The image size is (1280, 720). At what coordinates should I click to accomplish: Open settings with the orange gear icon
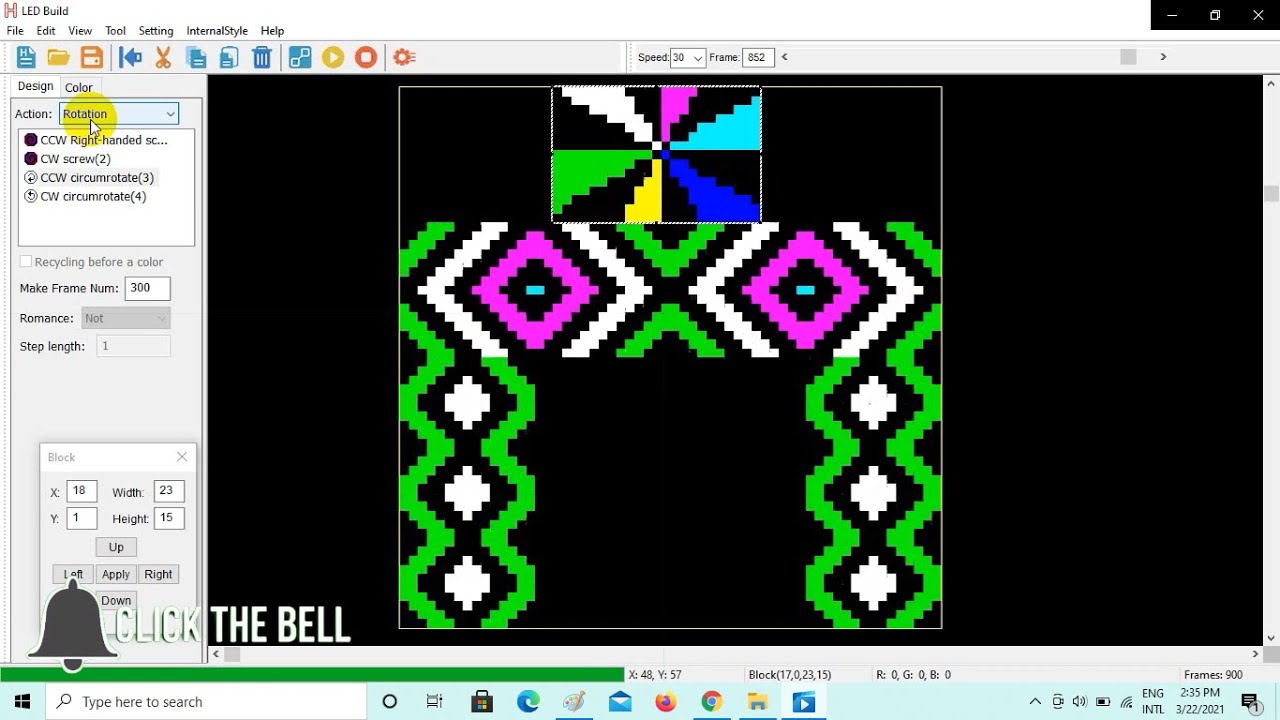[x=404, y=57]
